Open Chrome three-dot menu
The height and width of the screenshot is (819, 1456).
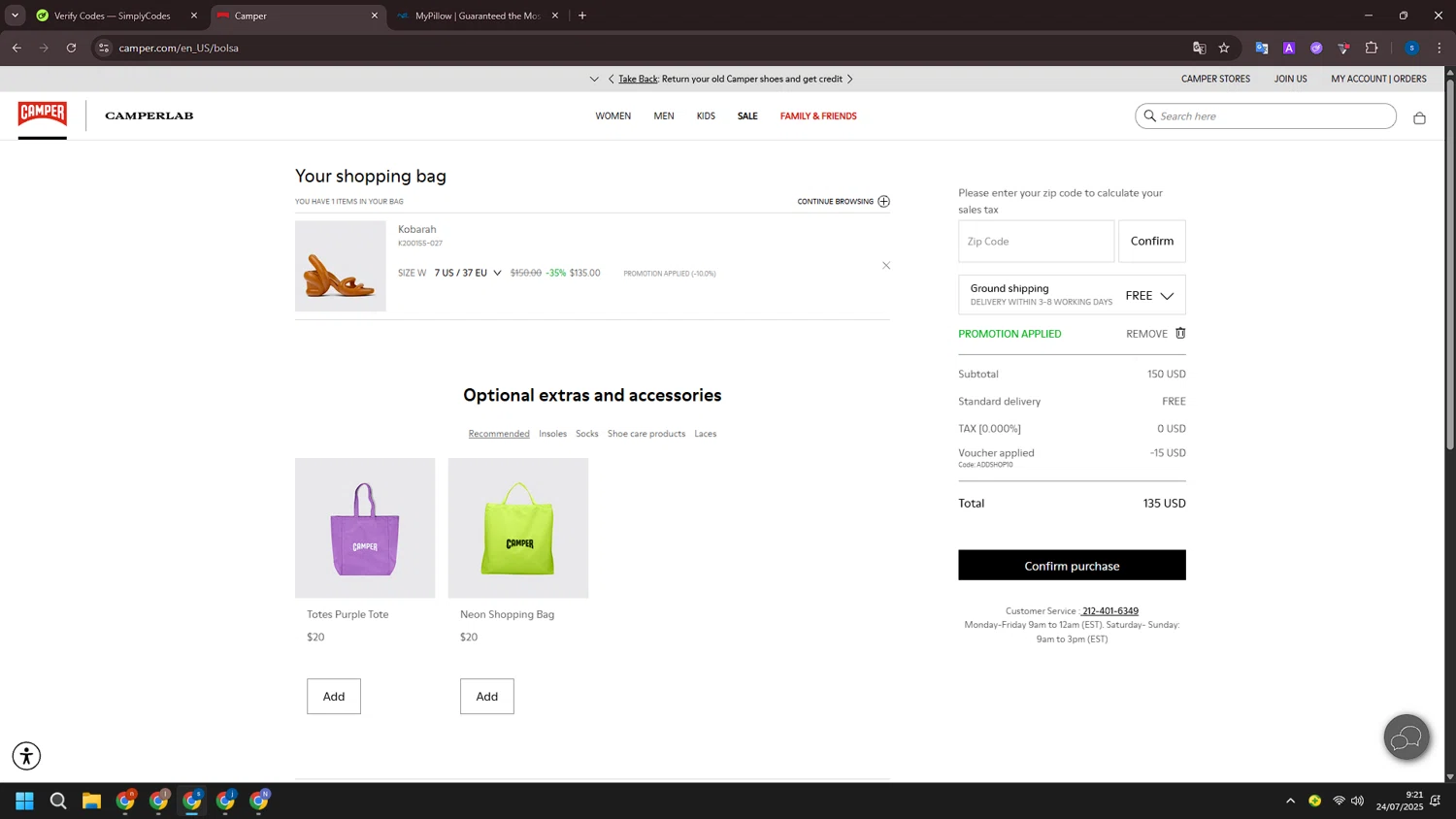click(x=1439, y=48)
